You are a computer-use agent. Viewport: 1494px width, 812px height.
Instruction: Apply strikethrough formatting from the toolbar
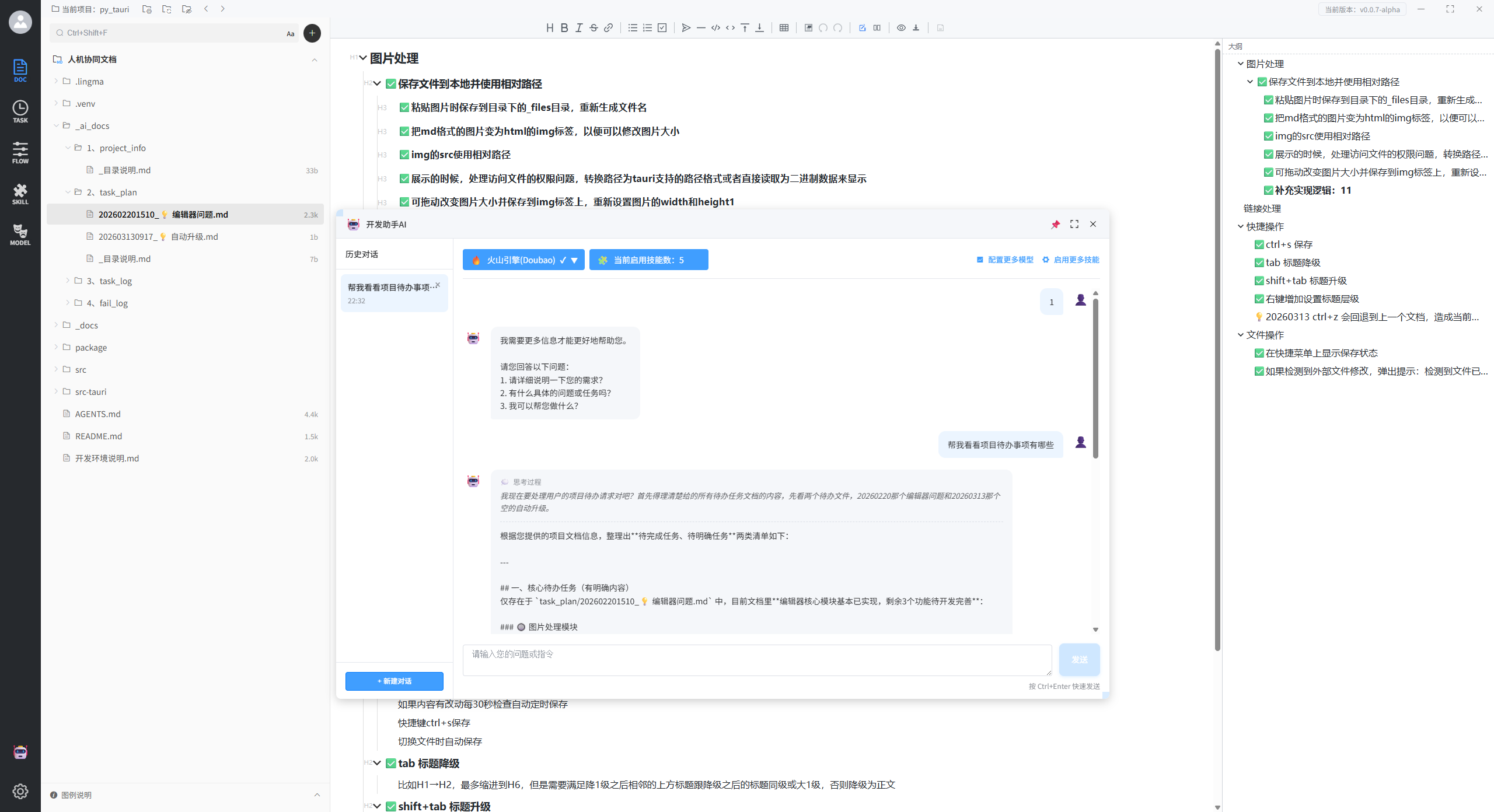593,27
